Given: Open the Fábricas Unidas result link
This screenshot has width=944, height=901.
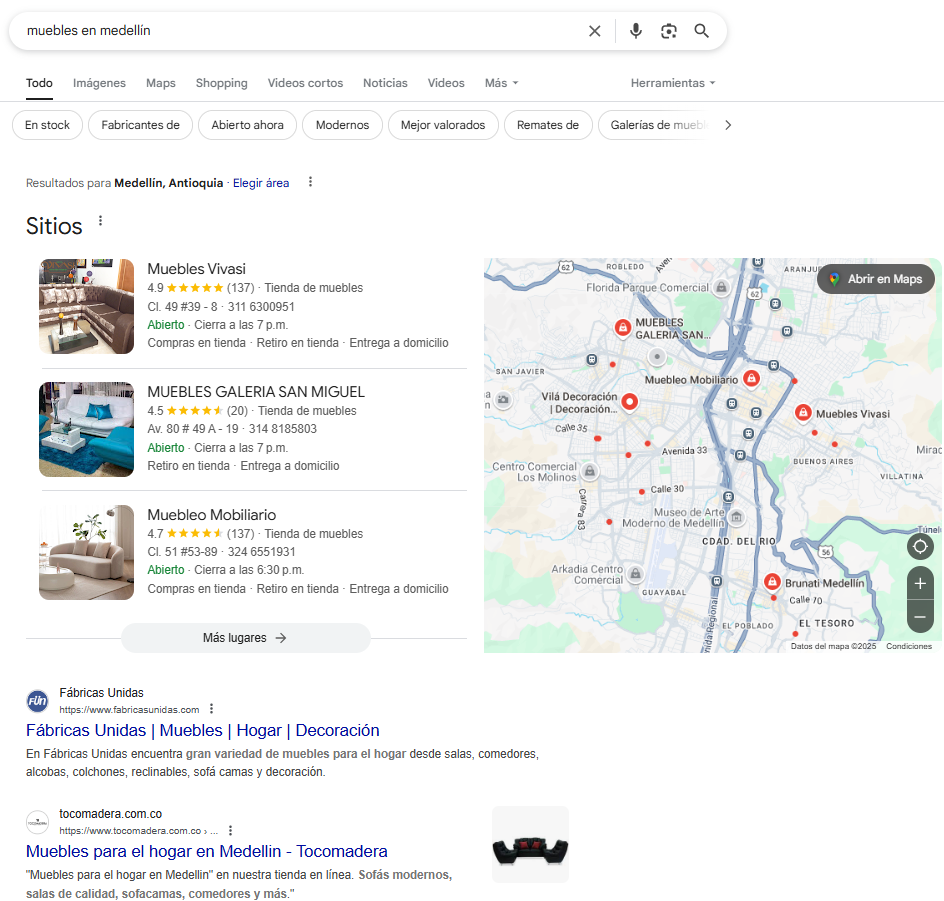Looking at the screenshot, I should point(202,730).
